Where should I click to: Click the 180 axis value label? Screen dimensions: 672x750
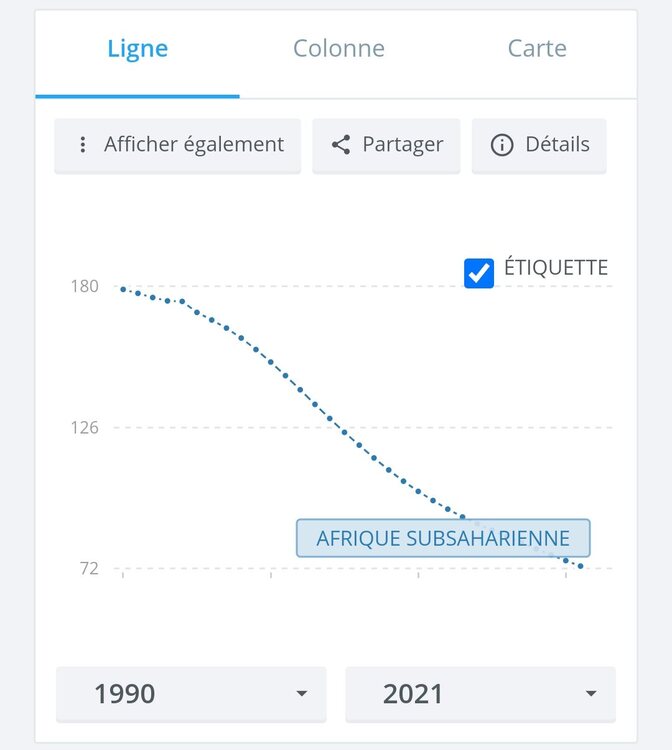pyautogui.click(x=84, y=287)
